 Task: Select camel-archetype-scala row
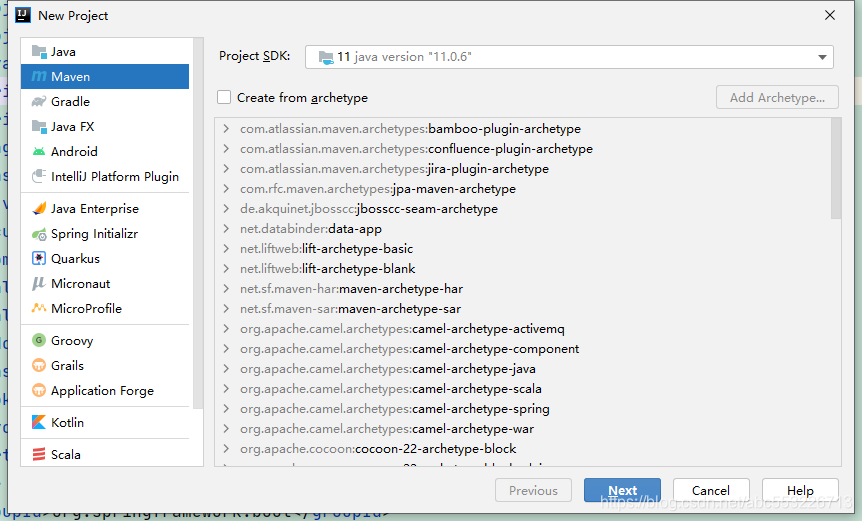pos(390,389)
